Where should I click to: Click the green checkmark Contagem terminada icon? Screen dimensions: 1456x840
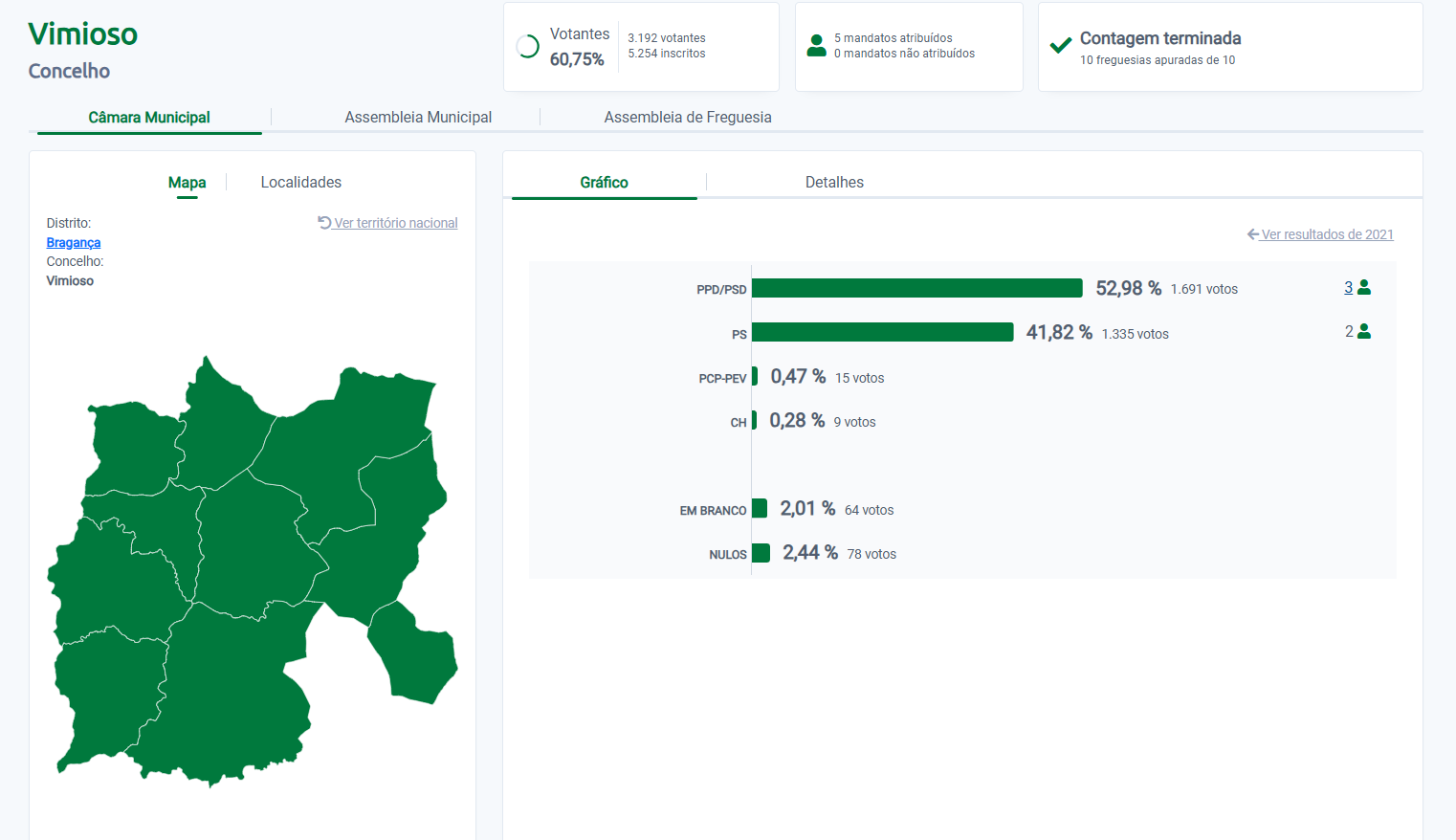[x=1060, y=46]
